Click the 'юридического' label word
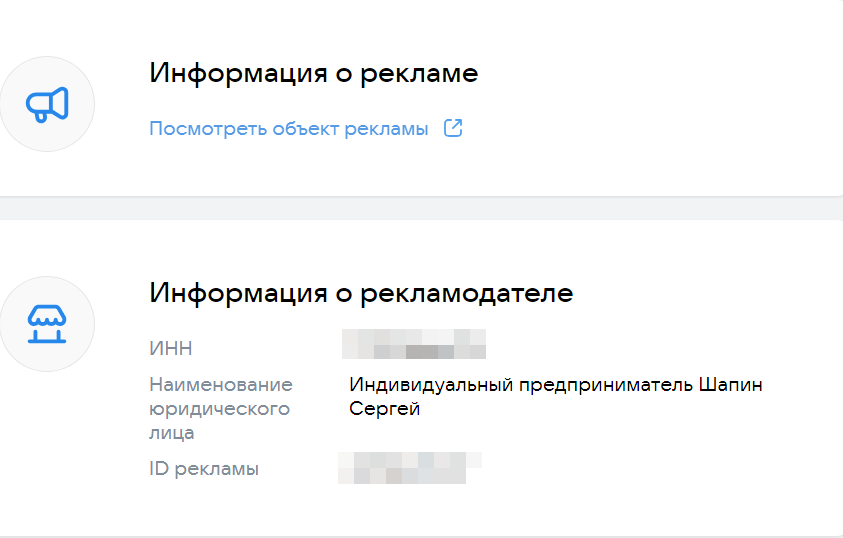Image resolution: width=843 pixels, height=538 pixels. [219, 408]
